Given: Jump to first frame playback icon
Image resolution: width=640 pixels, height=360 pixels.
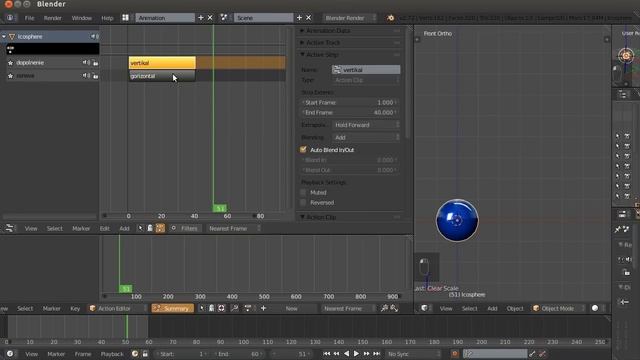Looking at the screenshot, I should point(327,353).
